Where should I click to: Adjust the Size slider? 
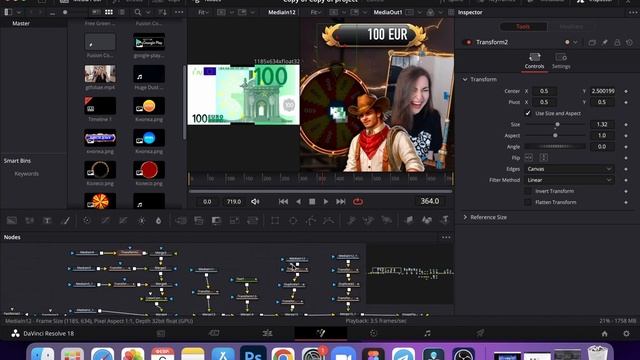pos(555,124)
